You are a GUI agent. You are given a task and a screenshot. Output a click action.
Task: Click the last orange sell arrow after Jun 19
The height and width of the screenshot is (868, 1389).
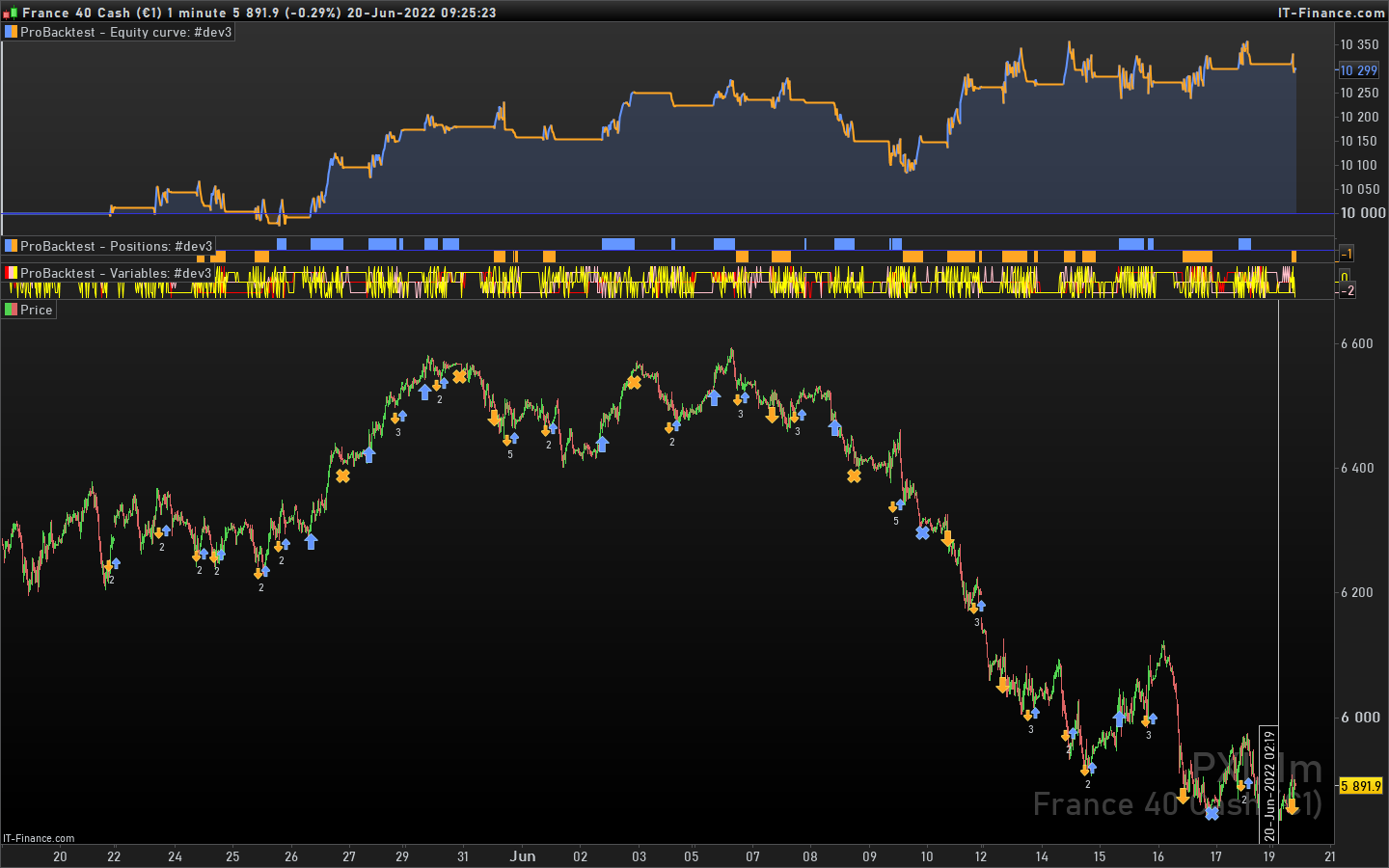tap(1292, 806)
